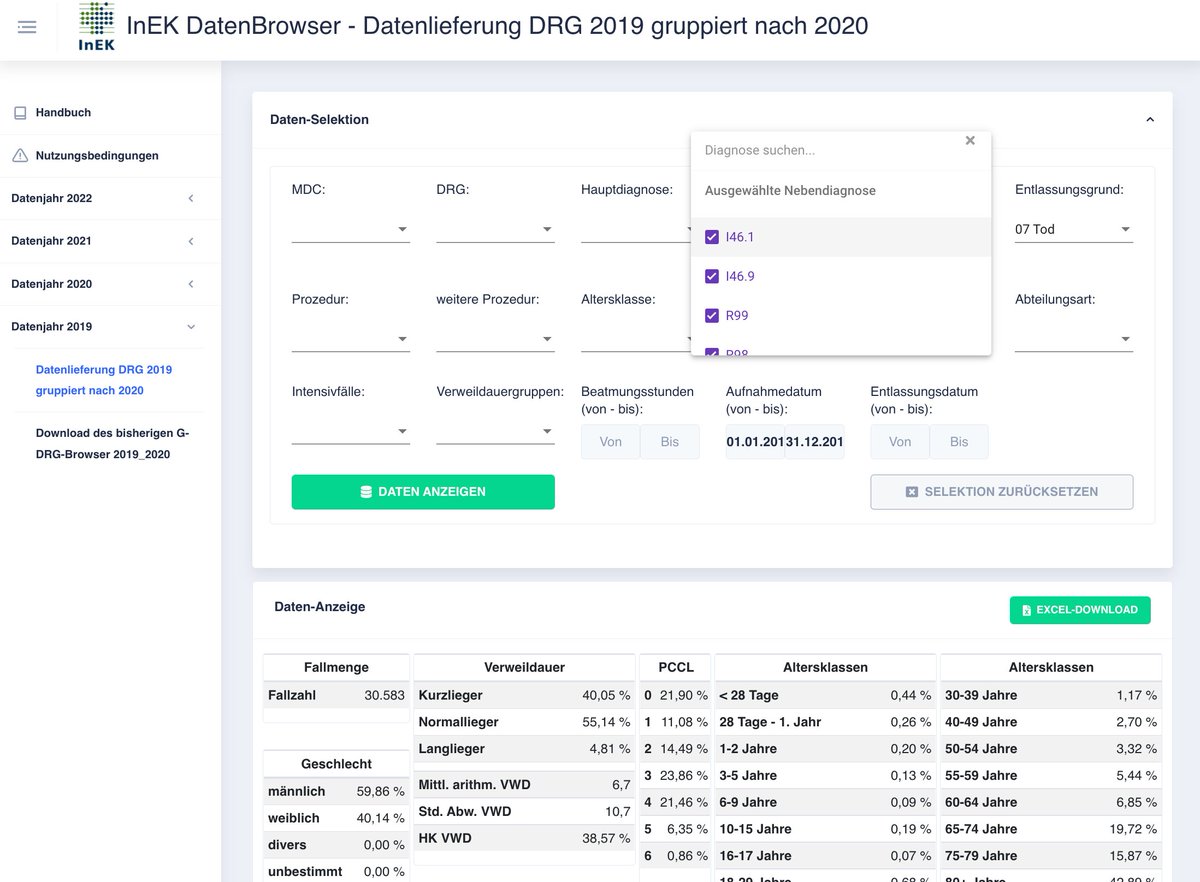Open the Intensivfälle dropdown
This screenshot has height=882, width=1200.
(x=351, y=431)
